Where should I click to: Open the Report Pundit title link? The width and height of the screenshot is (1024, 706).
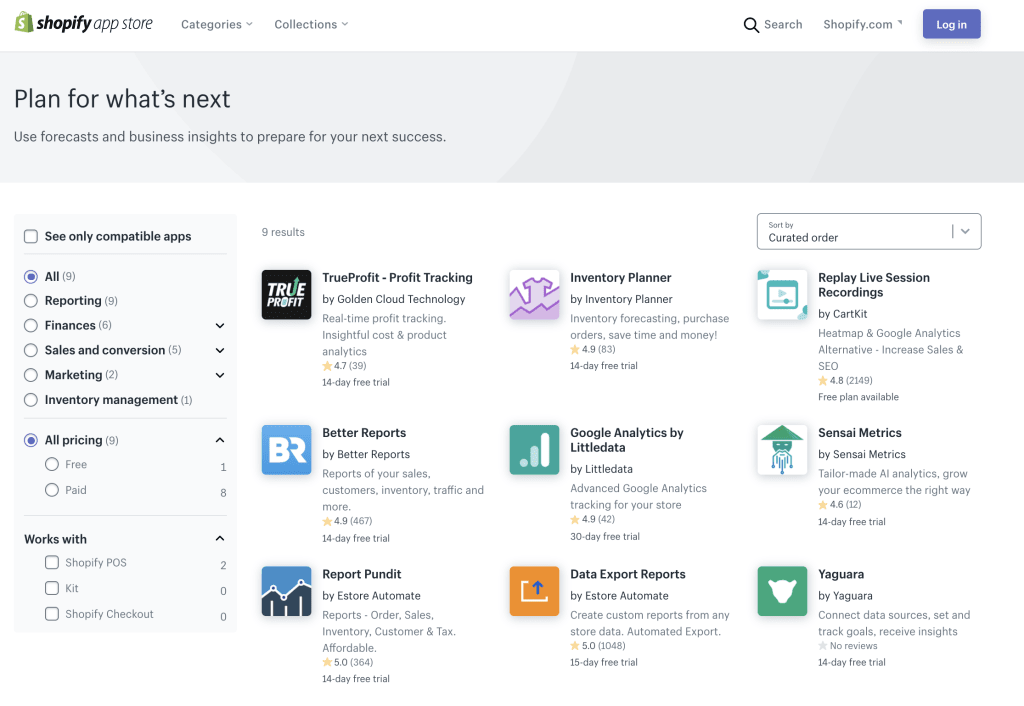tap(362, 574)
